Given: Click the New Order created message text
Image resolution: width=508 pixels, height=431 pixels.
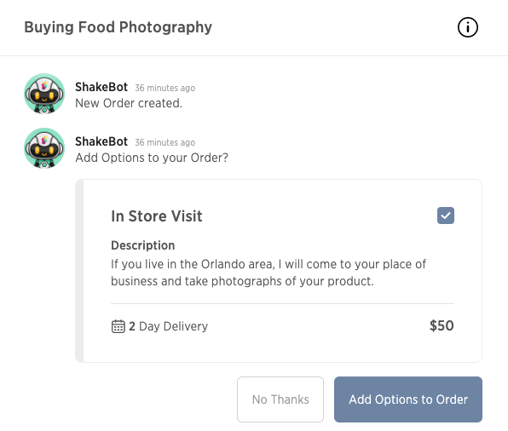Looking at the screenshot, I should [x=129, y=103].
